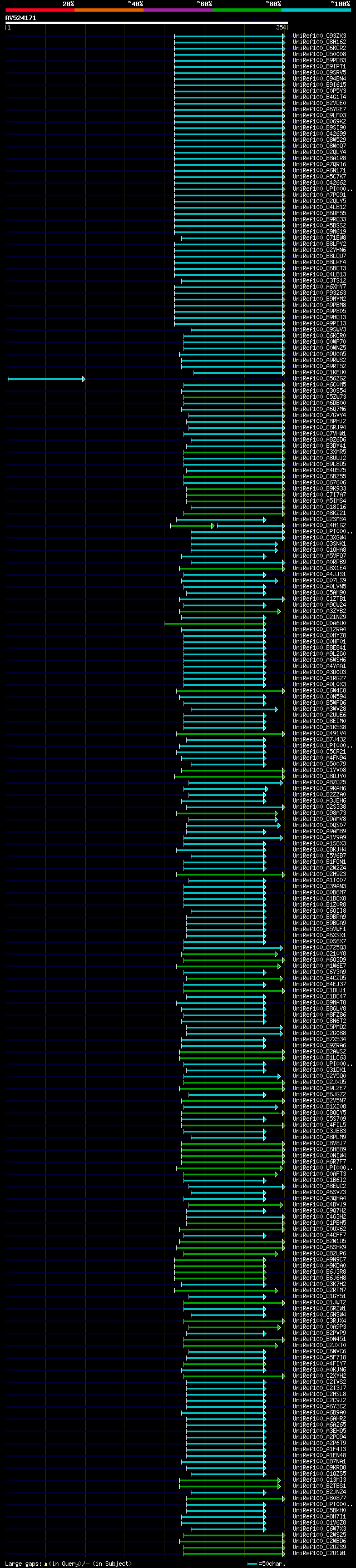Open hit UniRef100_O50008
This screenshot has width=356, height=1568.
point(319,54)
